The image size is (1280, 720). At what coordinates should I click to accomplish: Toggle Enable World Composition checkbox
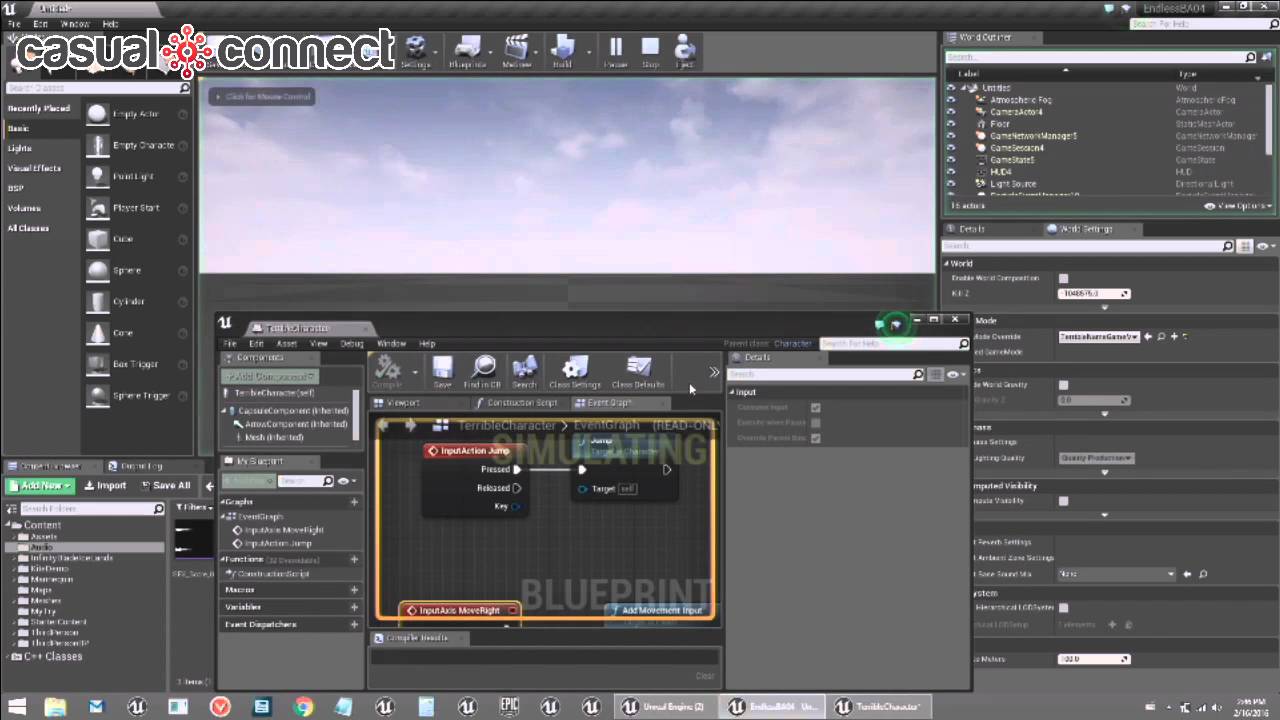point(1064,278)
